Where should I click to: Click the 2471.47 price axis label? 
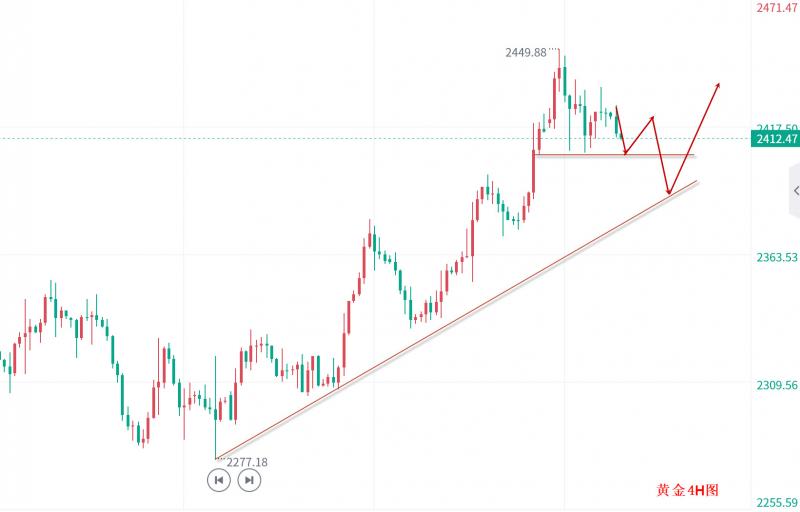[776, 8]
